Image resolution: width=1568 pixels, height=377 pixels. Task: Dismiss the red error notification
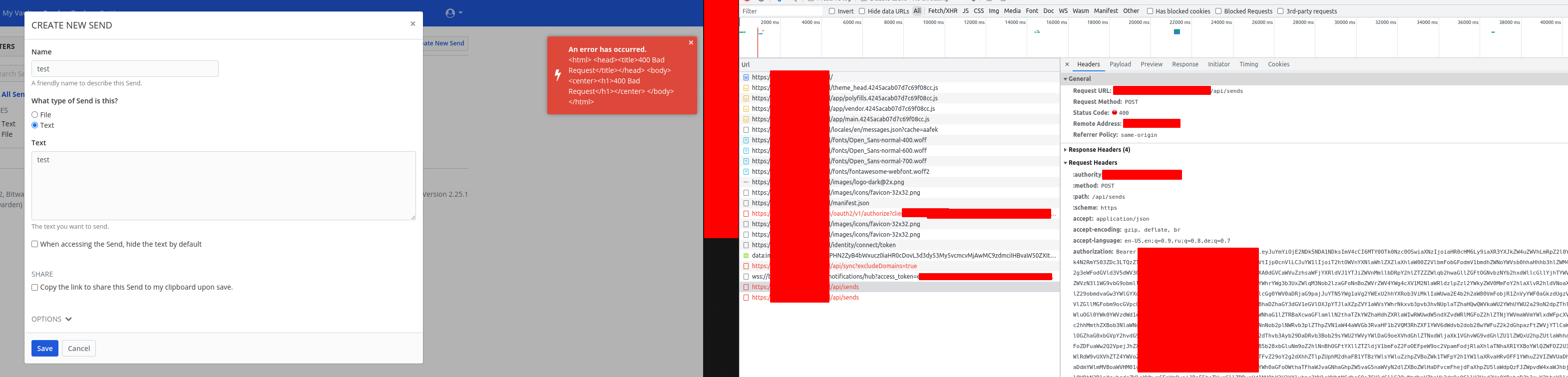[691, 42]
